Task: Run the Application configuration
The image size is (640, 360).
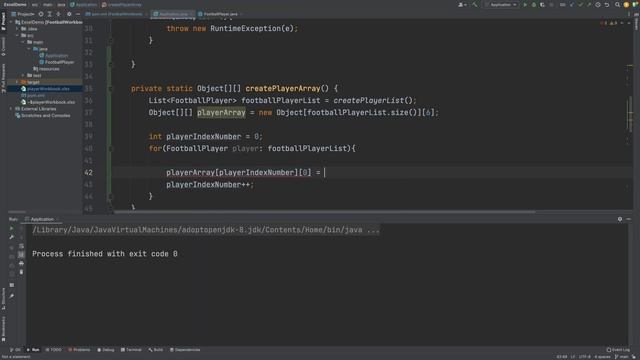Action: (525, 5)
